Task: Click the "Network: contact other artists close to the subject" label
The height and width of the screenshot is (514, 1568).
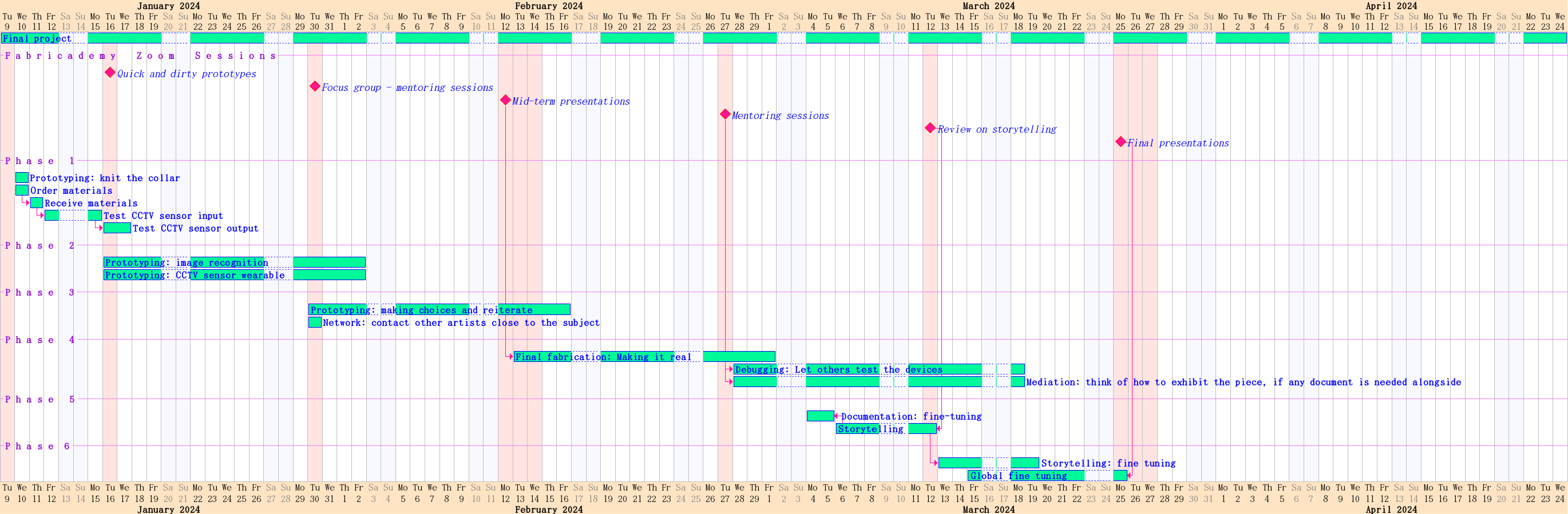Action: pos(461,323)
